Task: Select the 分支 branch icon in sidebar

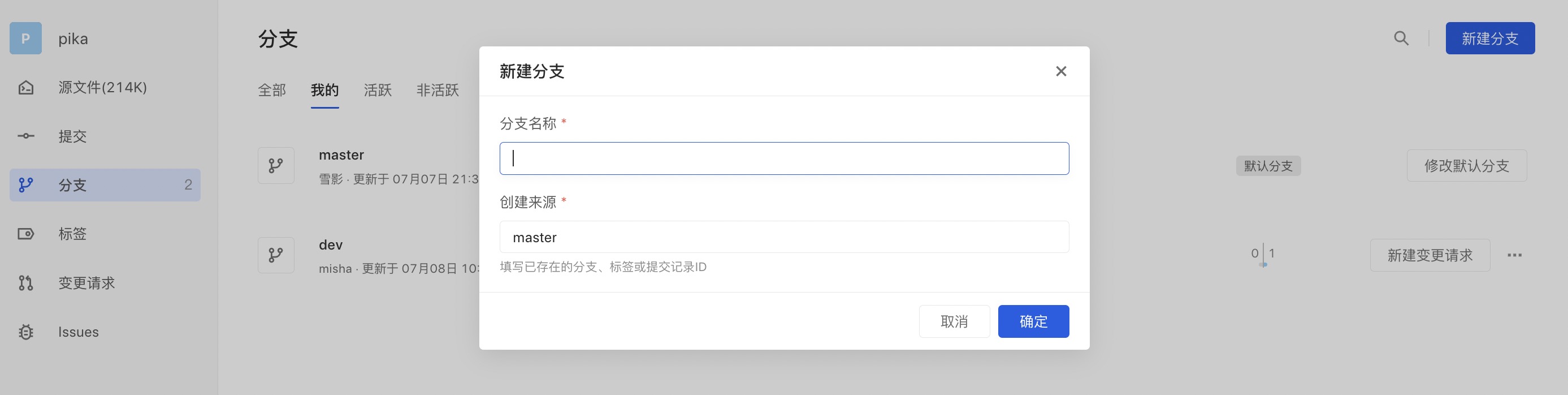Action: click(25, 184)
